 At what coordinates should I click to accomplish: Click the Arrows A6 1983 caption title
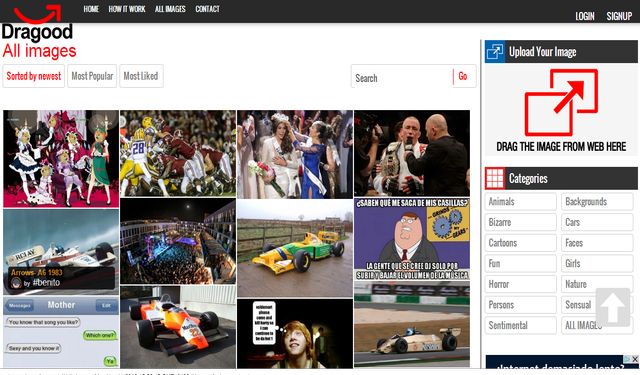point(37,273)
